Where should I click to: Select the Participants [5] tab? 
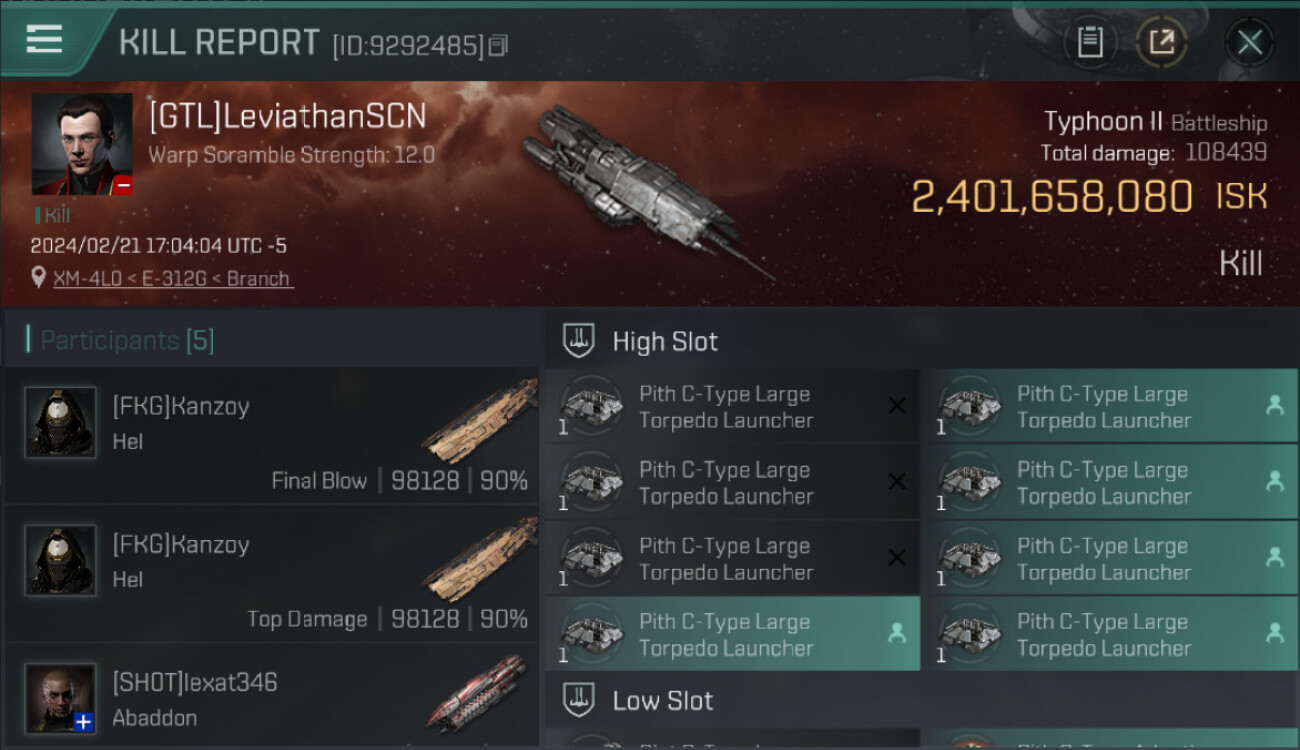127,341
